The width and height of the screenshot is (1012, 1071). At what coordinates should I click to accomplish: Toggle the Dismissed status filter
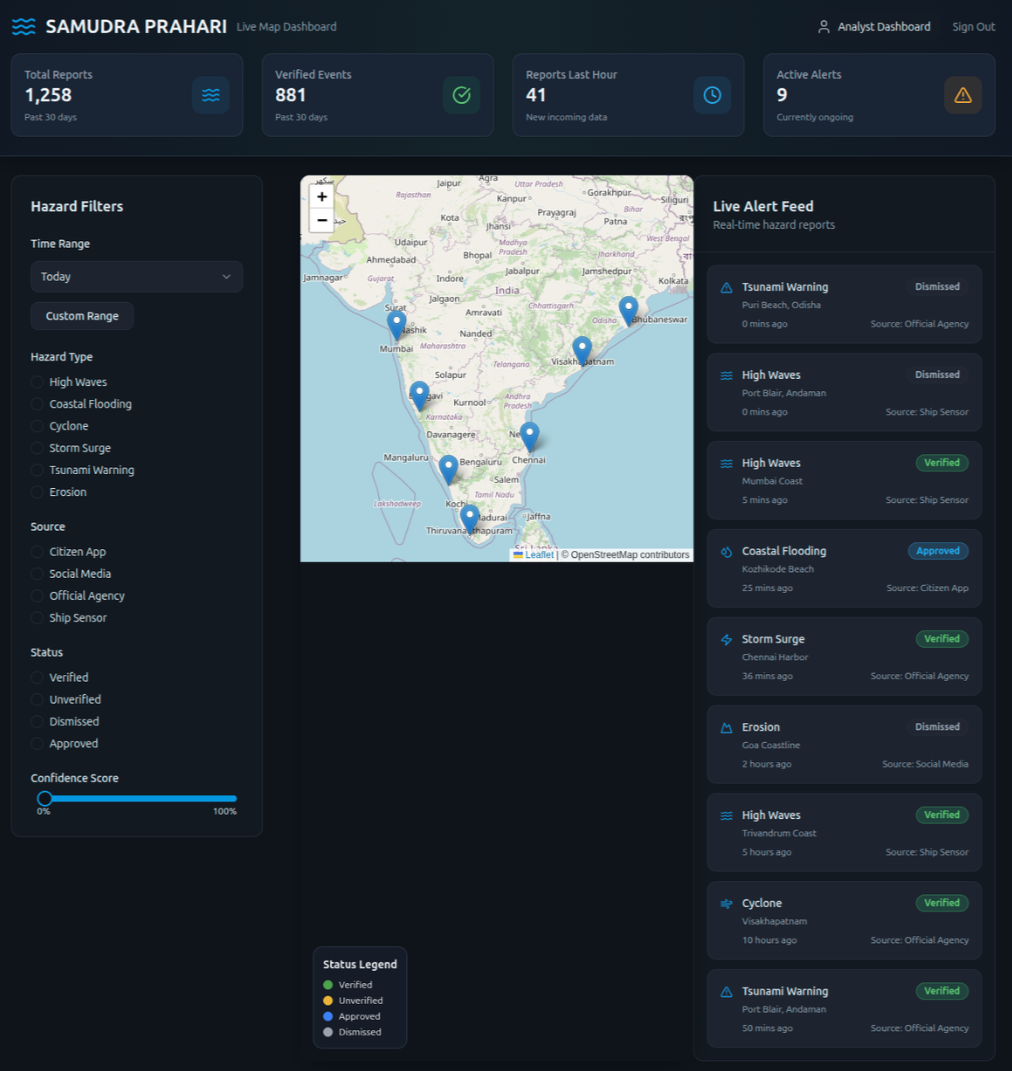[x=38, y=722]
